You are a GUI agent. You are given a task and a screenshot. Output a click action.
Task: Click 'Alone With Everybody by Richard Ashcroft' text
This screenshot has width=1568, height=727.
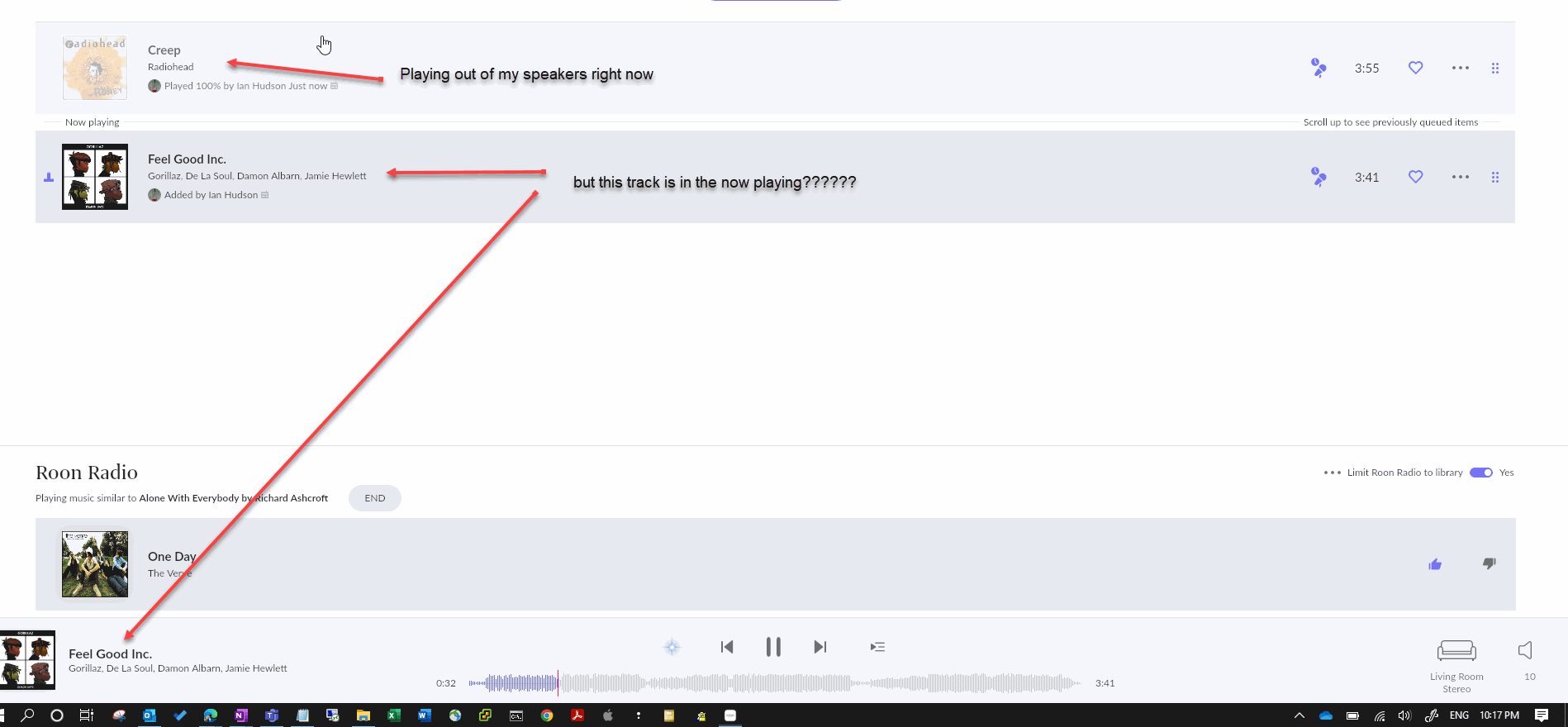[234, 498]
